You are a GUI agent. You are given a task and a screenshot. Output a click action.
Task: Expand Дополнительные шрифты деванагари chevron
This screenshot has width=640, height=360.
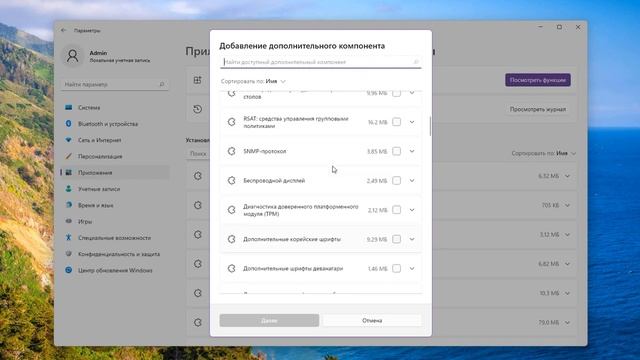tap(412, 269)
